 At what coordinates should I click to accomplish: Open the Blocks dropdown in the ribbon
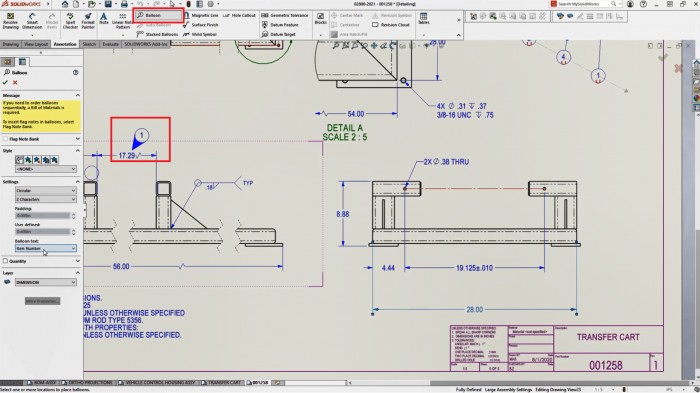[321, 35]
